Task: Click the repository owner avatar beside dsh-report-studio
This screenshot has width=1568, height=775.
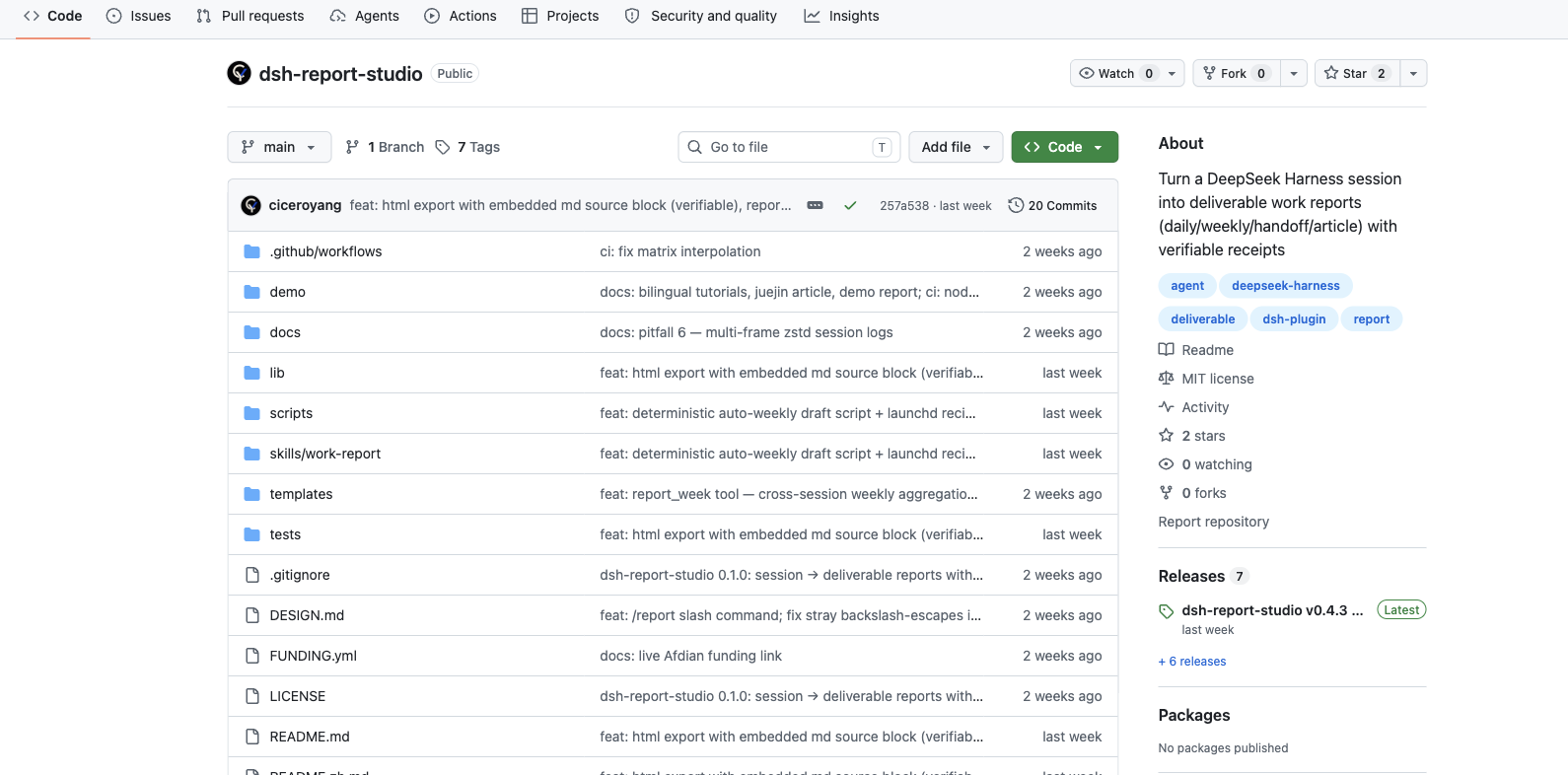Action: coord(239,73)
